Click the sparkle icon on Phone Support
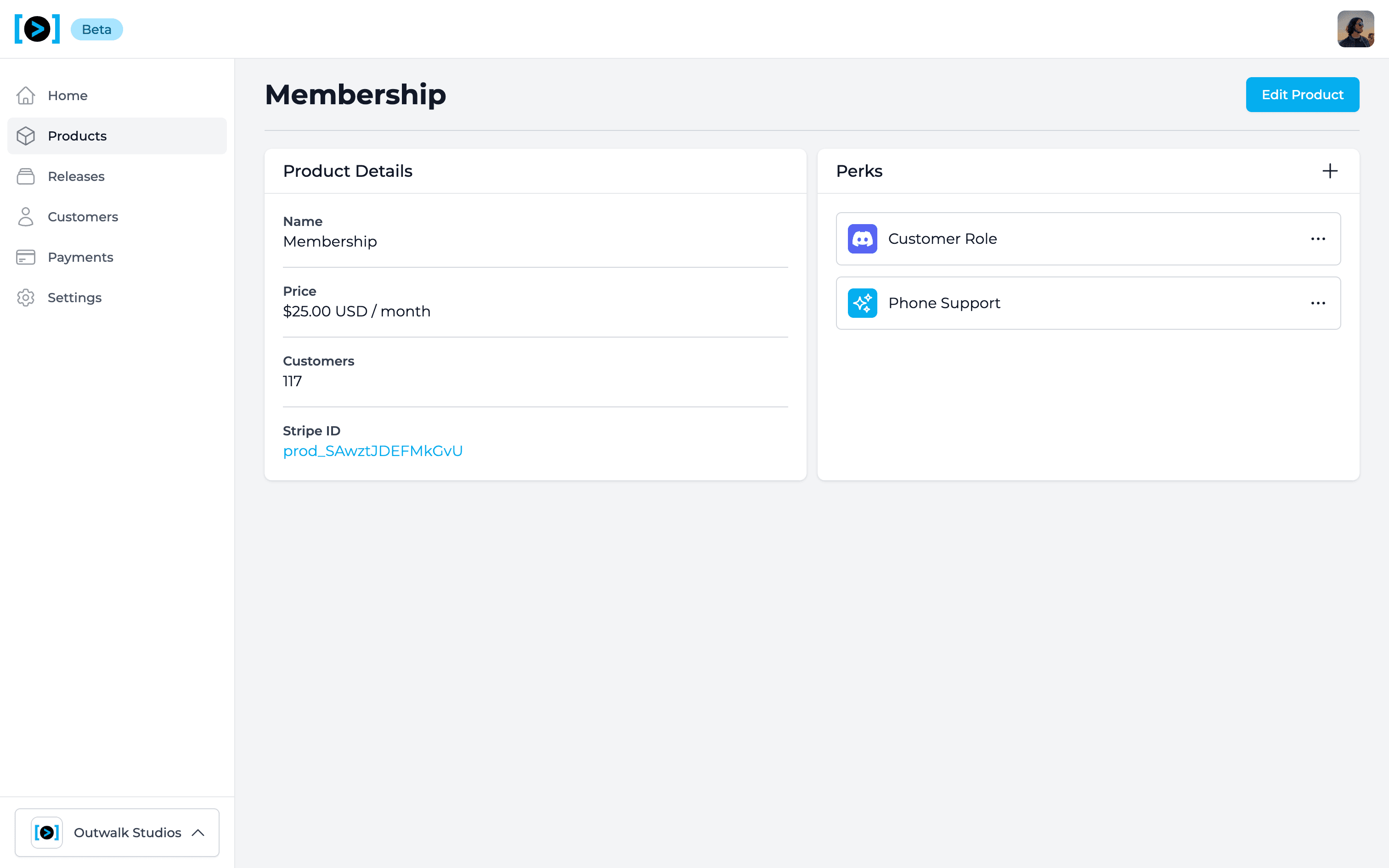 click(x=862, y=303)
